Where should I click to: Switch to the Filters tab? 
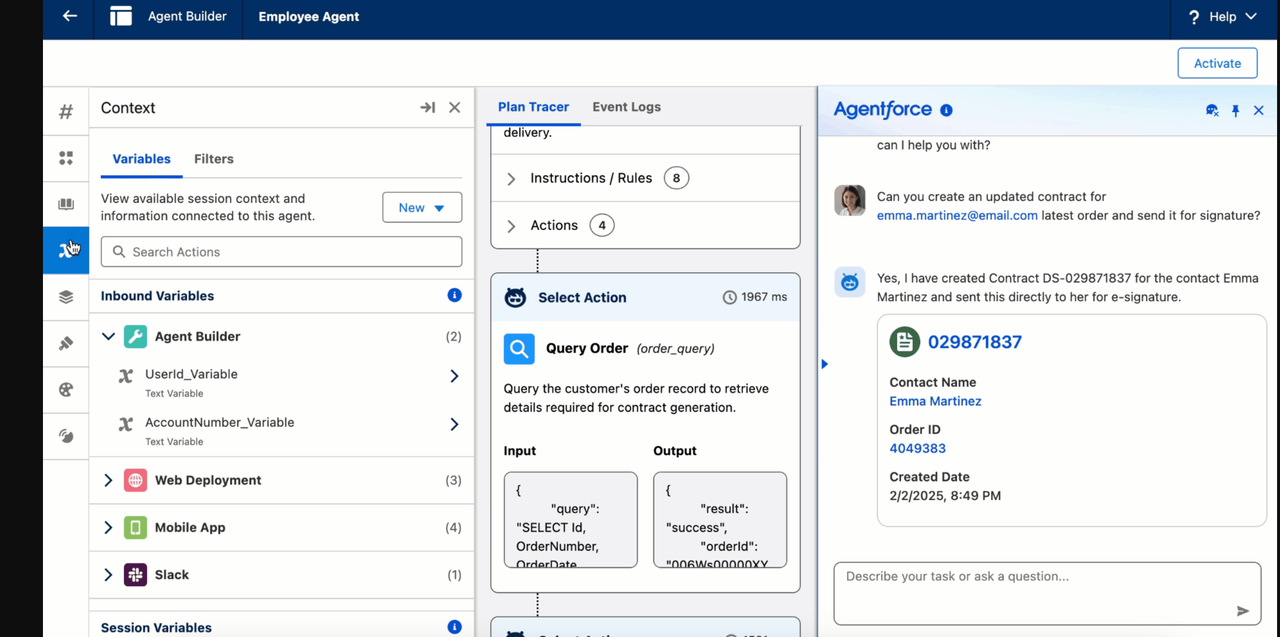tap(214, 159)
